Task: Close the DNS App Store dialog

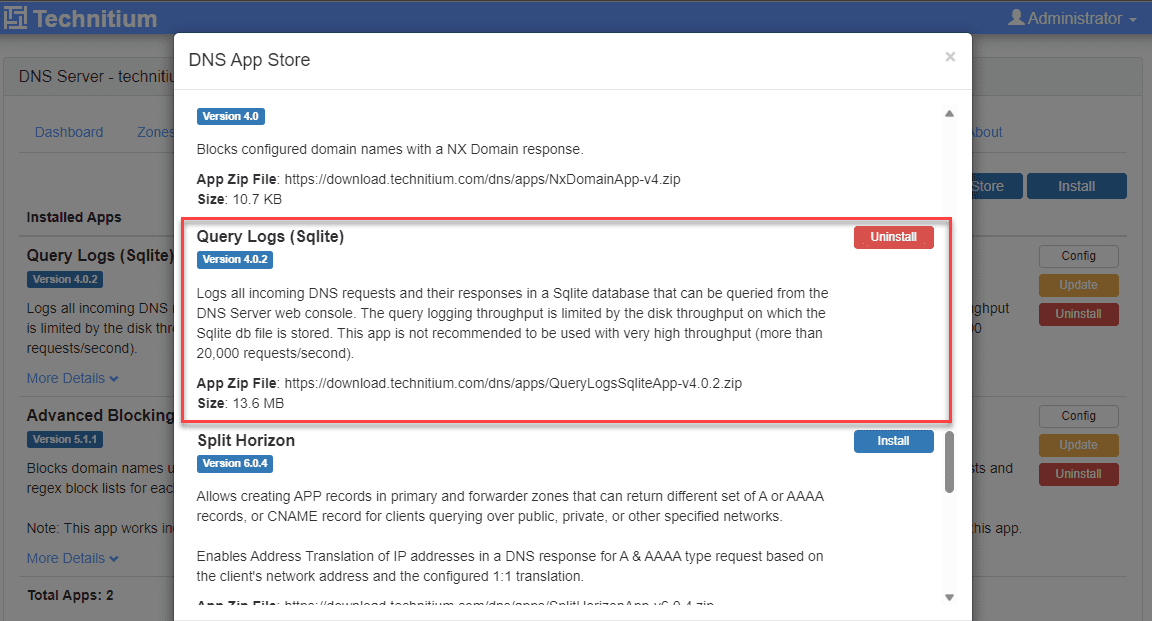Action: (950, 57)
